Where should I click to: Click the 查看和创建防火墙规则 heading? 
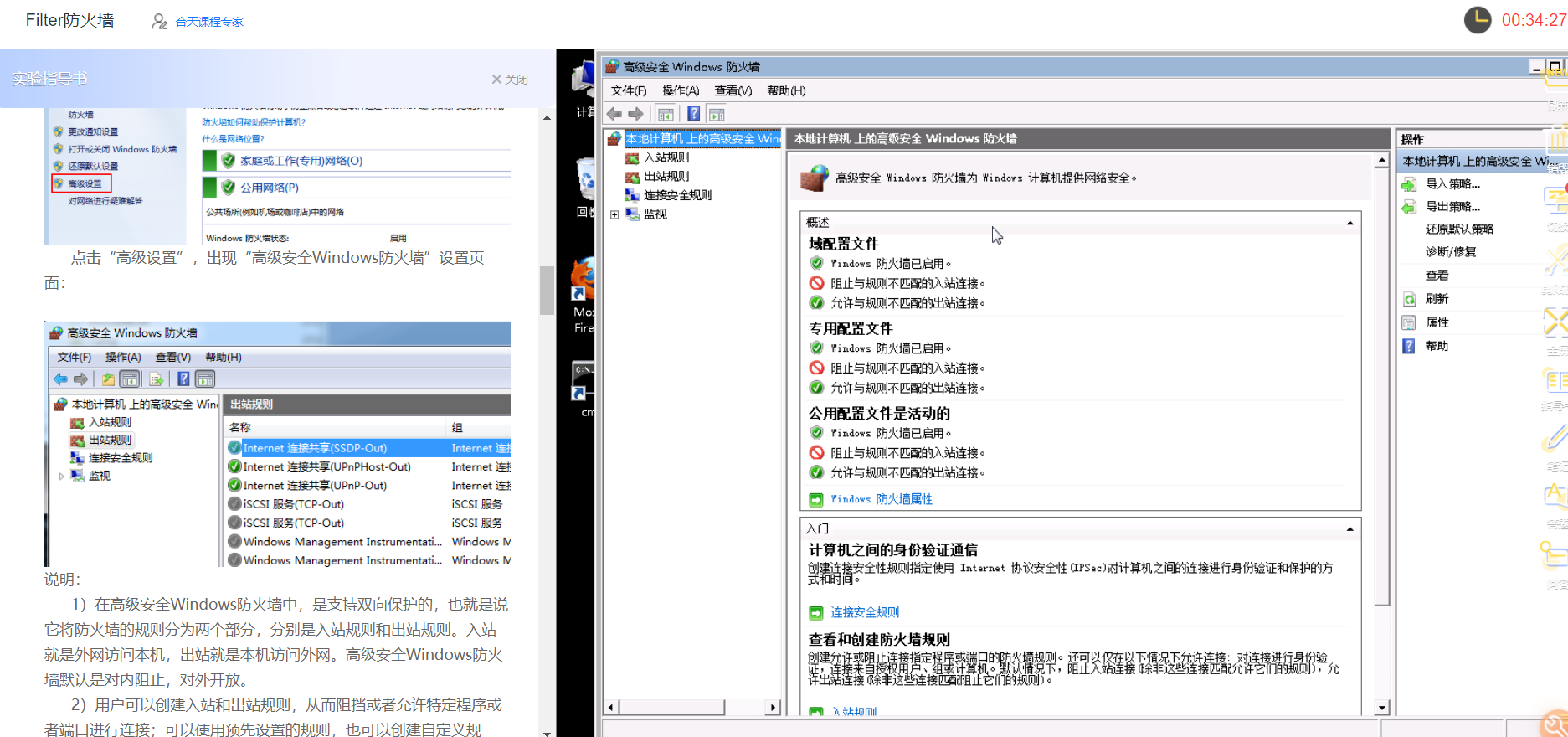pos(879,639)
